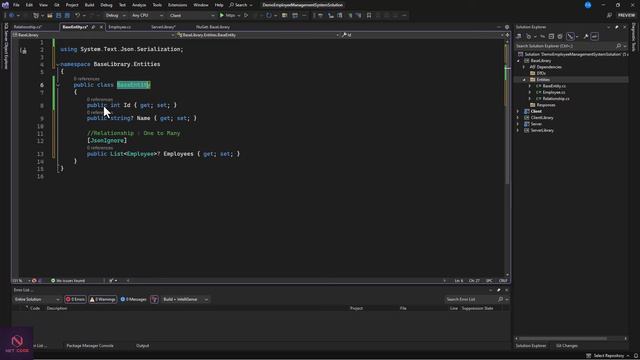640x360 pixels.
Task: Switch to the Relationship.cs tab
Action: point(28,27)
